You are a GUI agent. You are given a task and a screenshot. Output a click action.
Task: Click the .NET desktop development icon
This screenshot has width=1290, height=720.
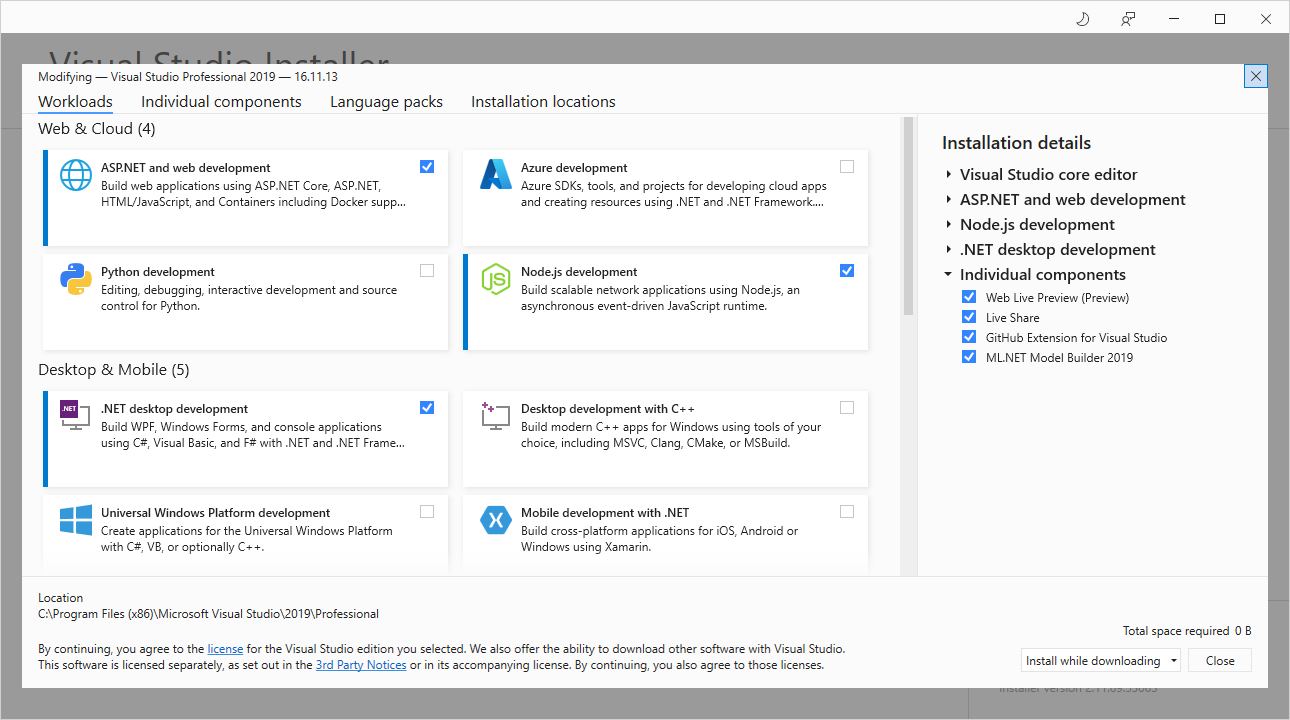click(x=74, y=415)
